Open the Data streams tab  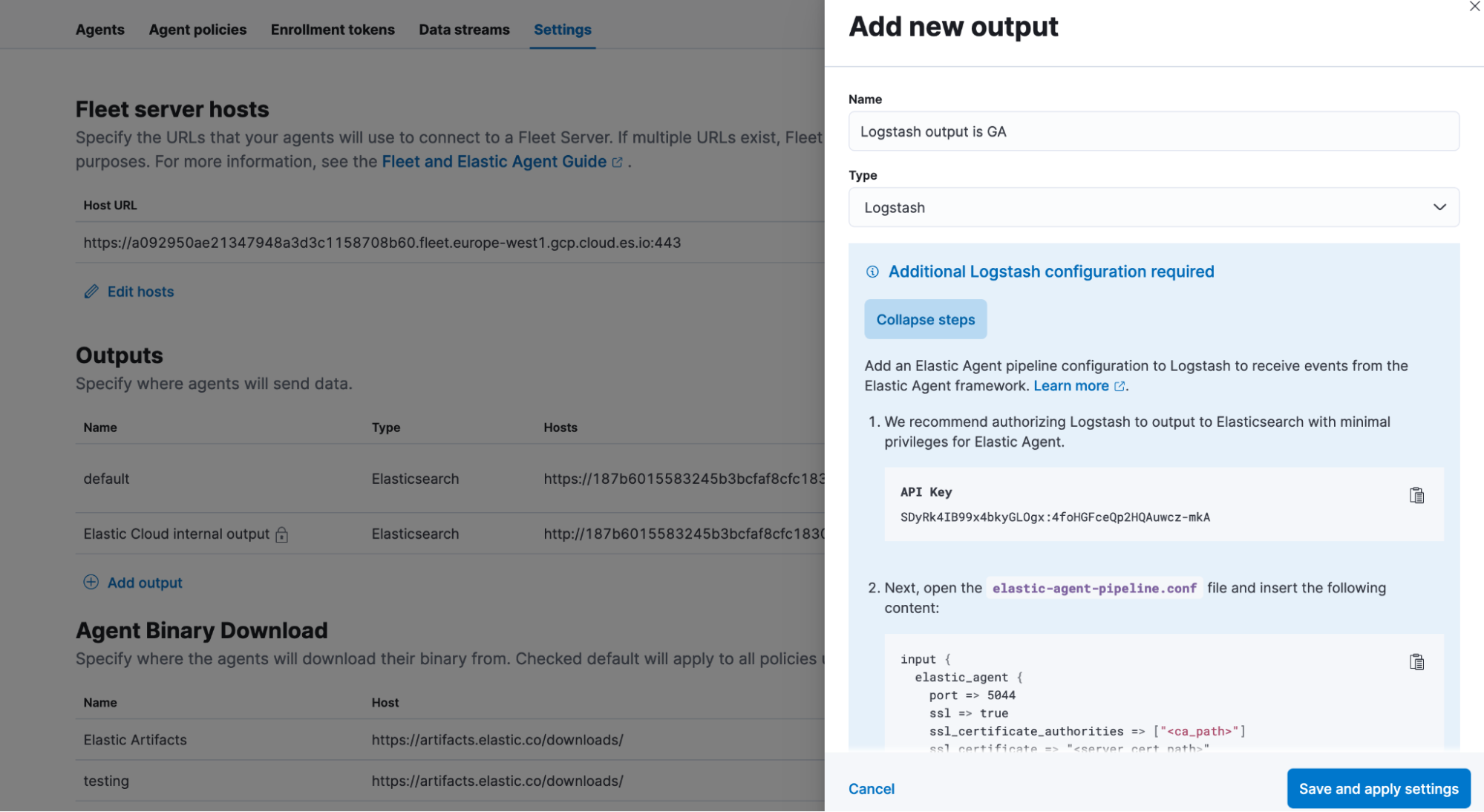[x=464, y=30]
